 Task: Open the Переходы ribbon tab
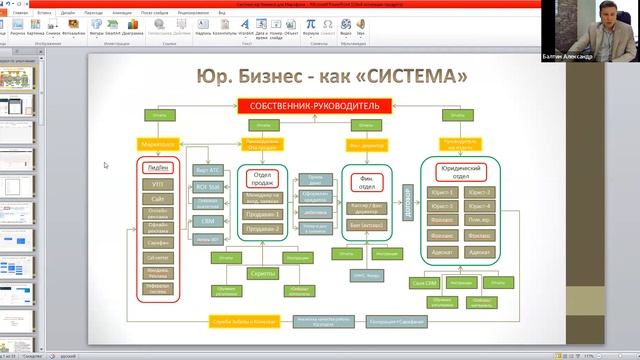pos(93,13)
